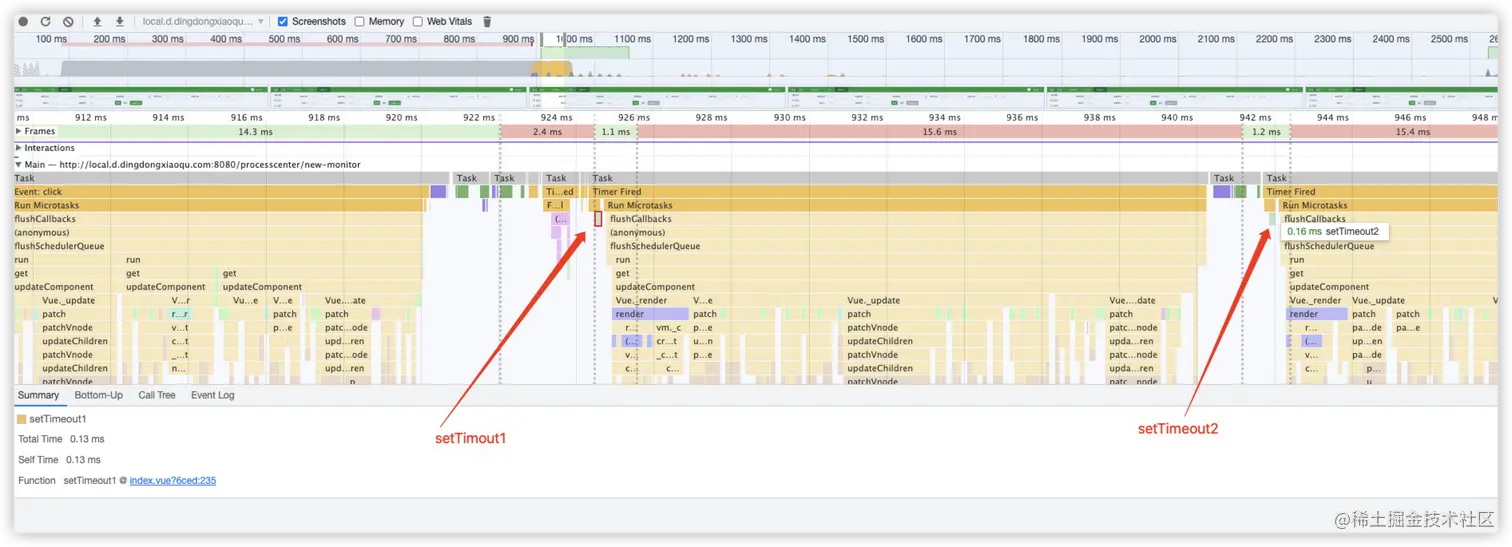This screenshot has height=547, width=1512.
Task: Select the 'Event: click' flame bar
Action: [x=221, y=192]
